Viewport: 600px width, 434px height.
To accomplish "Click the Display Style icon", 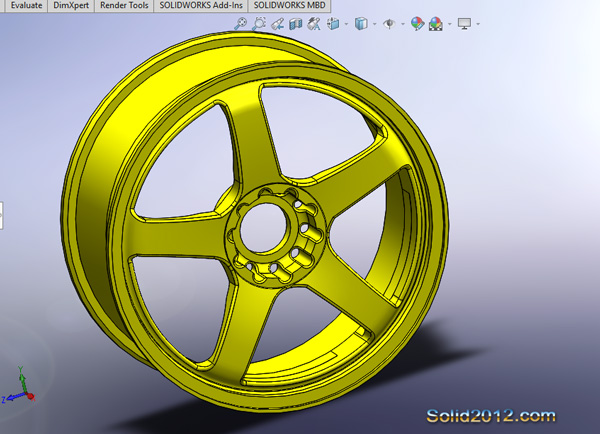I will pyautogui.click(x=361, y=24).
